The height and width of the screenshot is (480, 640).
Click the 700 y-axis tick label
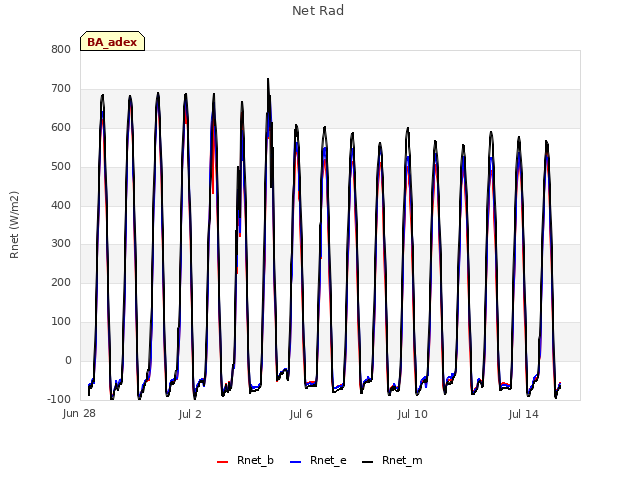coord(61,89)
